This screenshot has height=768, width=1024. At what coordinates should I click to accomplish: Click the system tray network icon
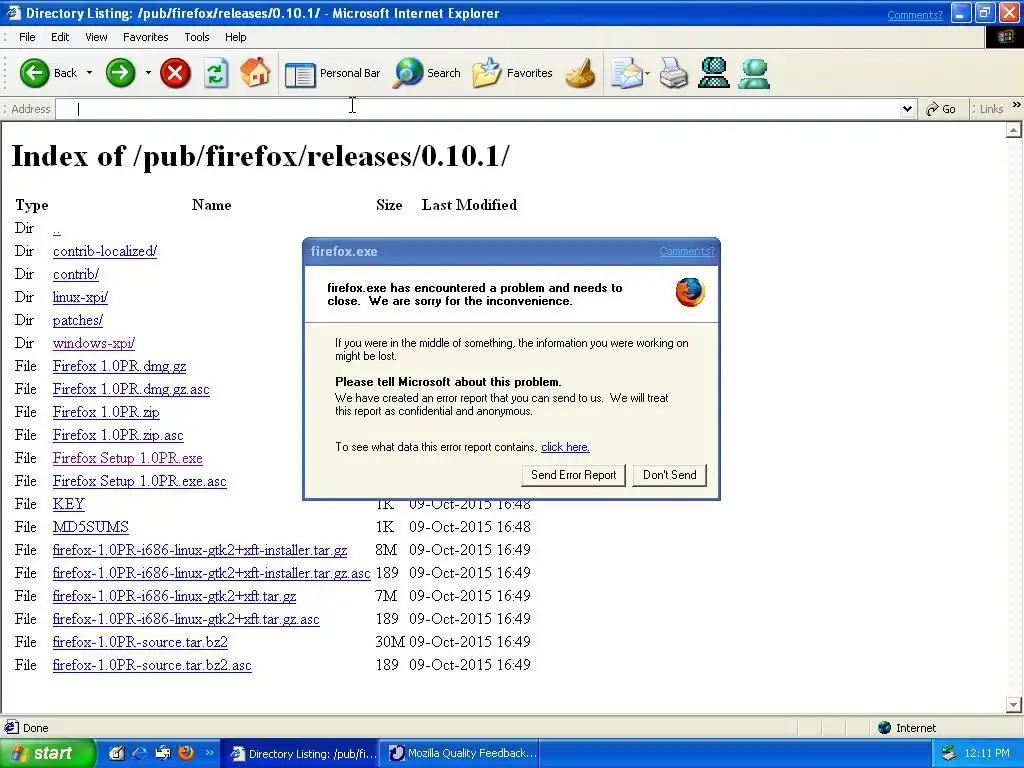pos(949,753)
